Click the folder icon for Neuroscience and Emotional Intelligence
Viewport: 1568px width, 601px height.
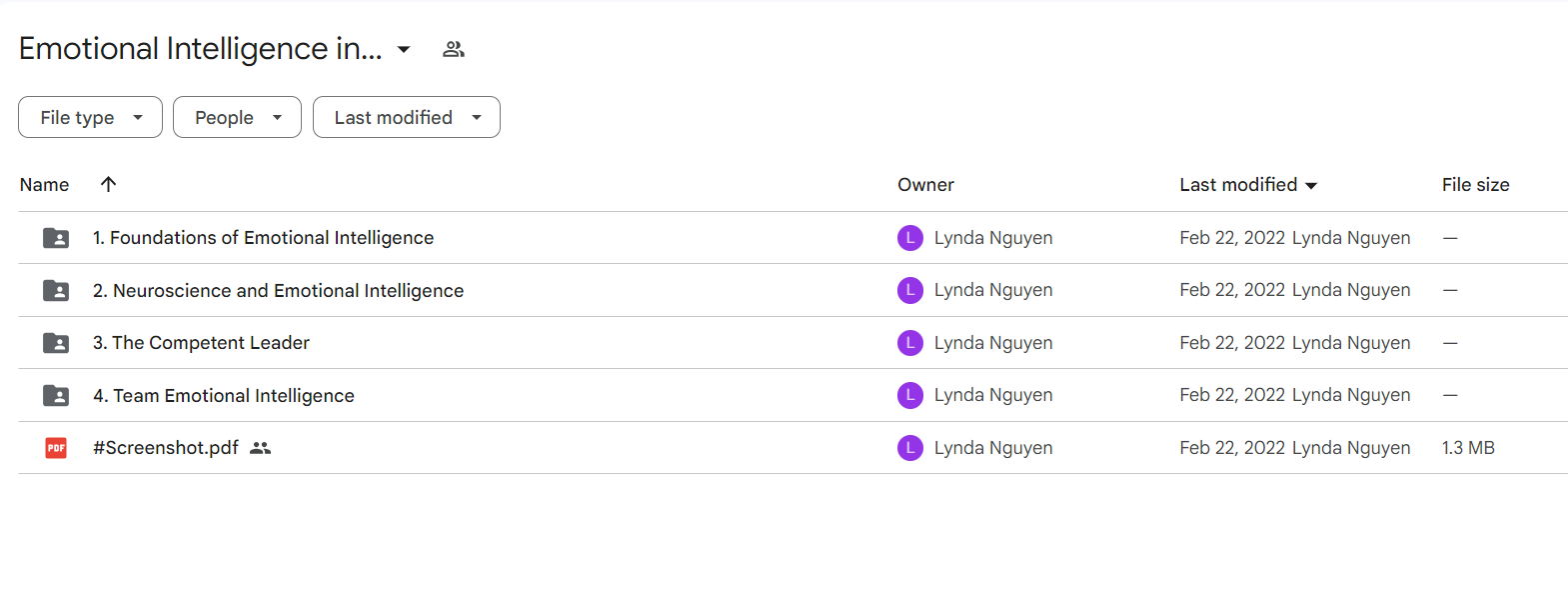point(56,291)
